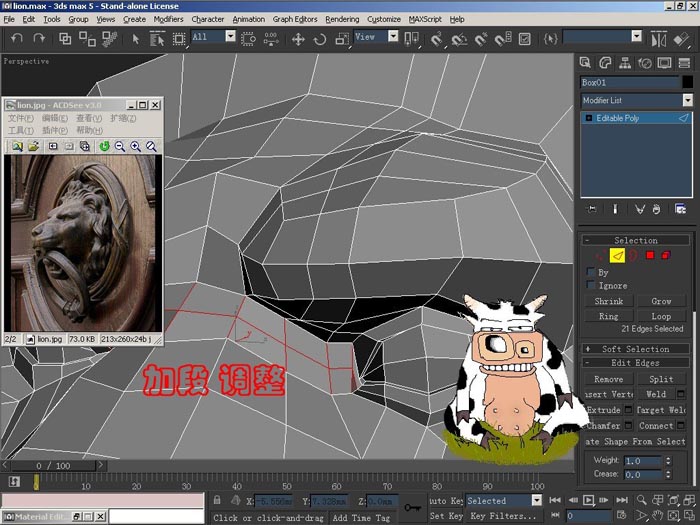Expand the Soft Selection rollout
The width and height of the screenshot is (700, 525).
tap(635, 349)
